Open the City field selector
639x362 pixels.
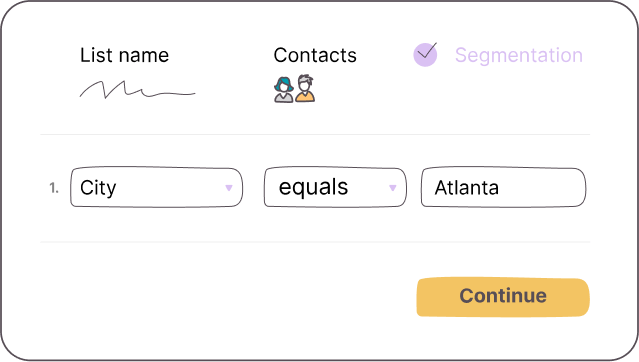pyautogui.click(x=156, y=188)
